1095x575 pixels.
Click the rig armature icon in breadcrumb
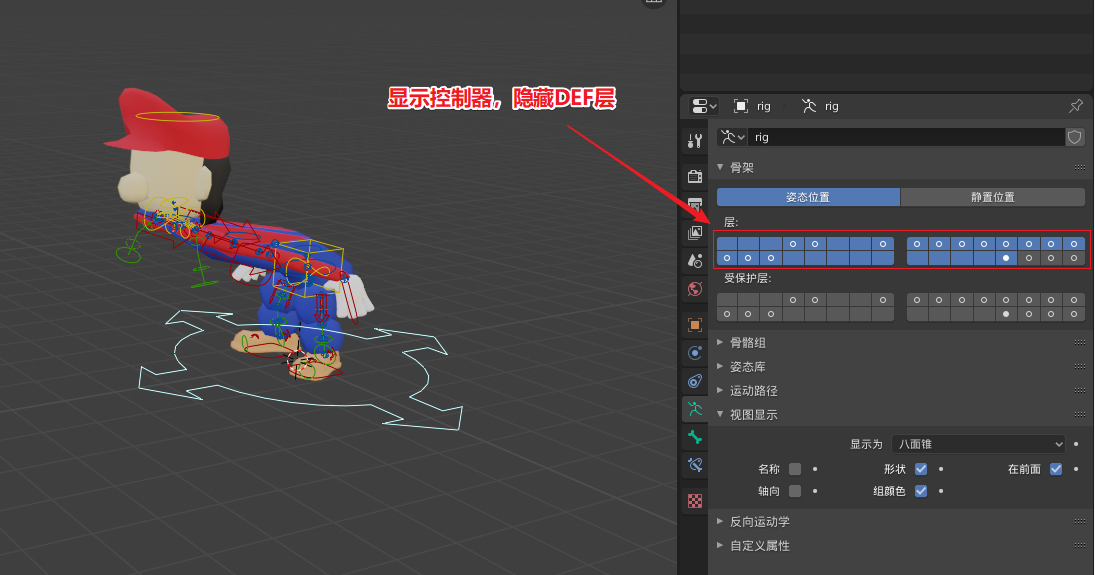tap(809, 106)
